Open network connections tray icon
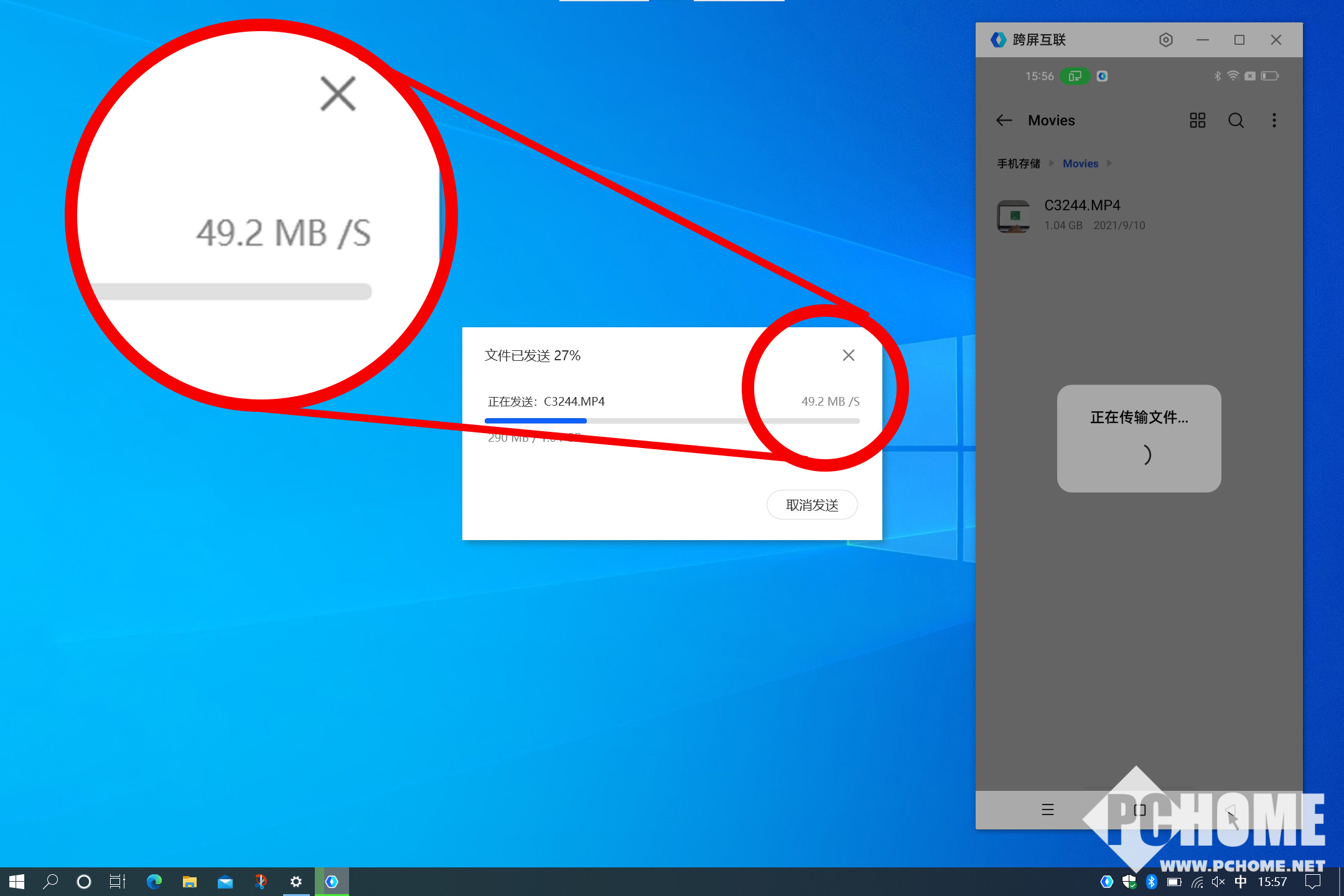 tap(1197, 882)
